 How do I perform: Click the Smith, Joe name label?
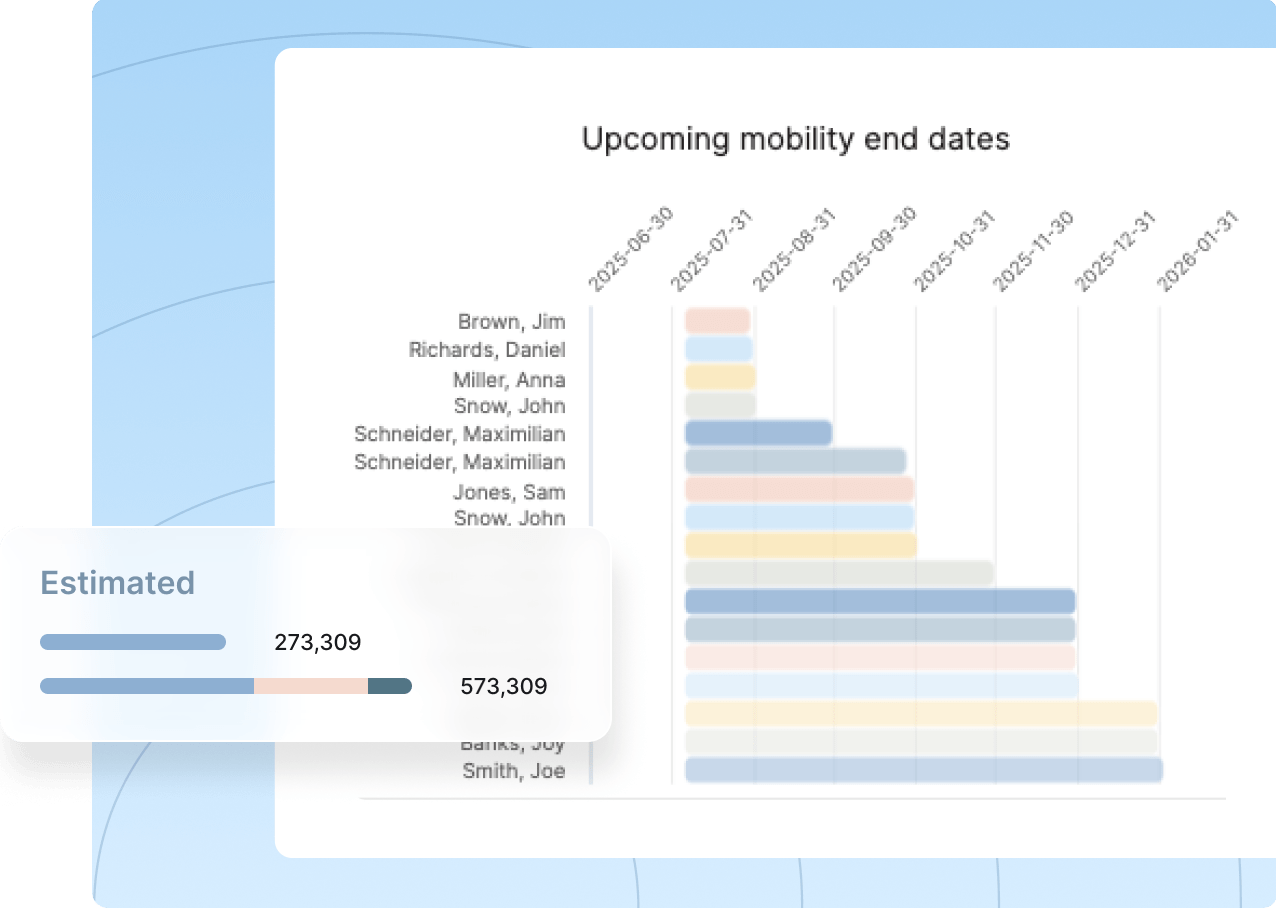click(x=513, y=771)
